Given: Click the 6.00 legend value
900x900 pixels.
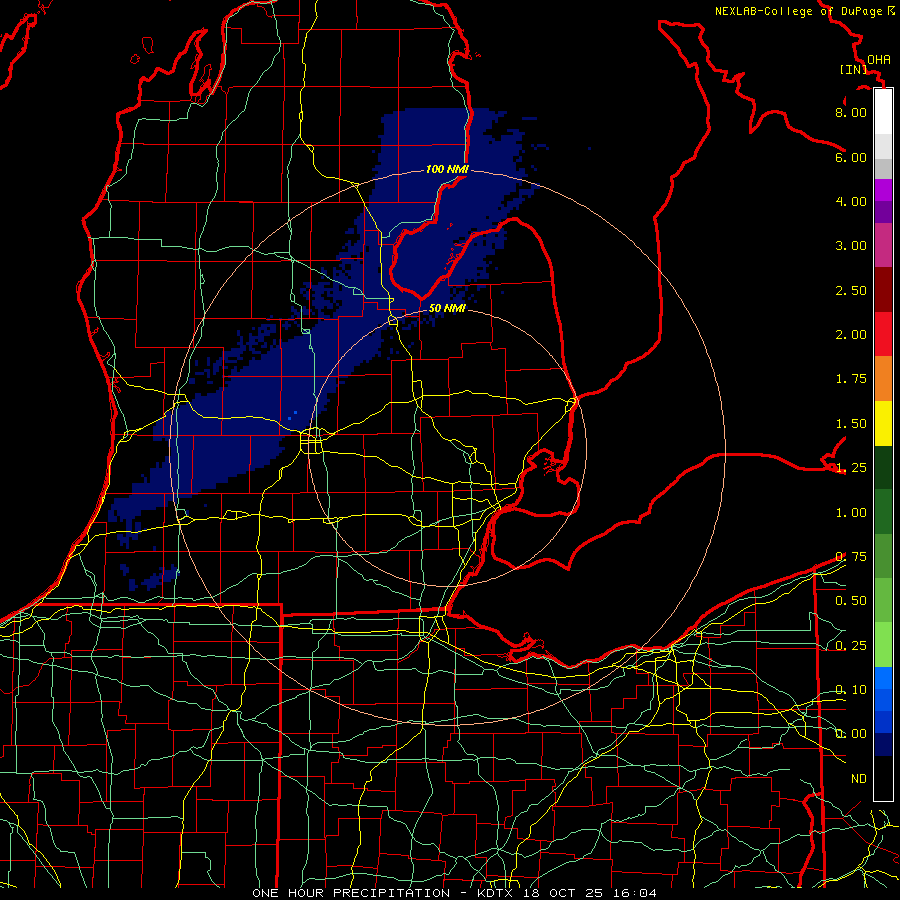Looking at the screenshot, I should (x=851, y=157).
